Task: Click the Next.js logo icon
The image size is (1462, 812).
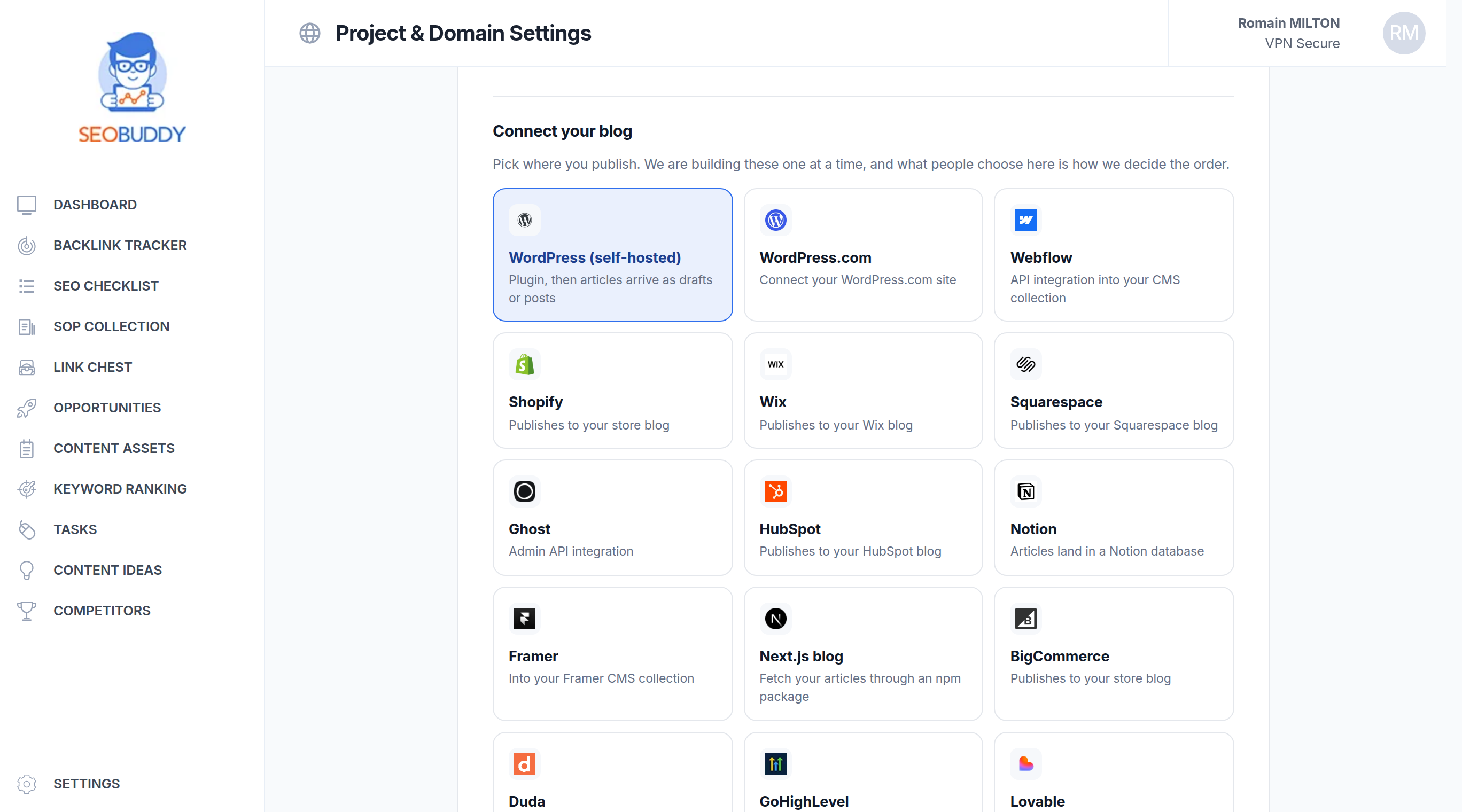Action: (x=775, y=619)
